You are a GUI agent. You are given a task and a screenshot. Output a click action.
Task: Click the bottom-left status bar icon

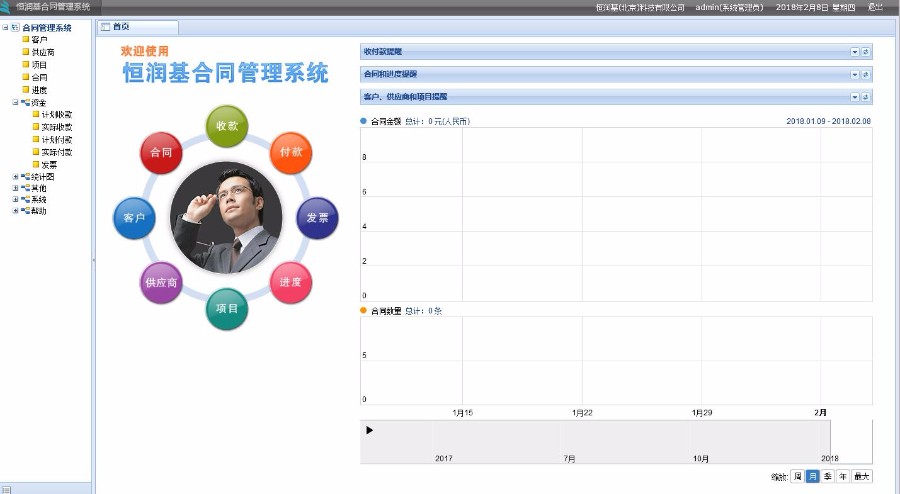[6, 489]
